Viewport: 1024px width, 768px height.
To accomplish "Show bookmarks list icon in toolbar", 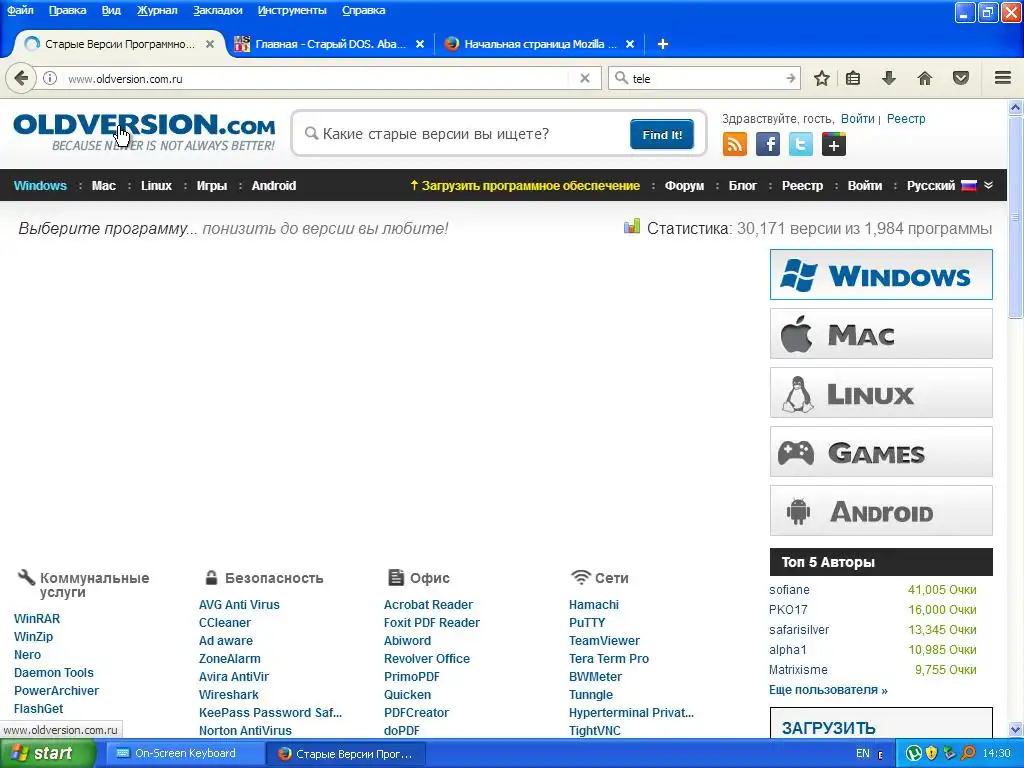I will 853,78.
